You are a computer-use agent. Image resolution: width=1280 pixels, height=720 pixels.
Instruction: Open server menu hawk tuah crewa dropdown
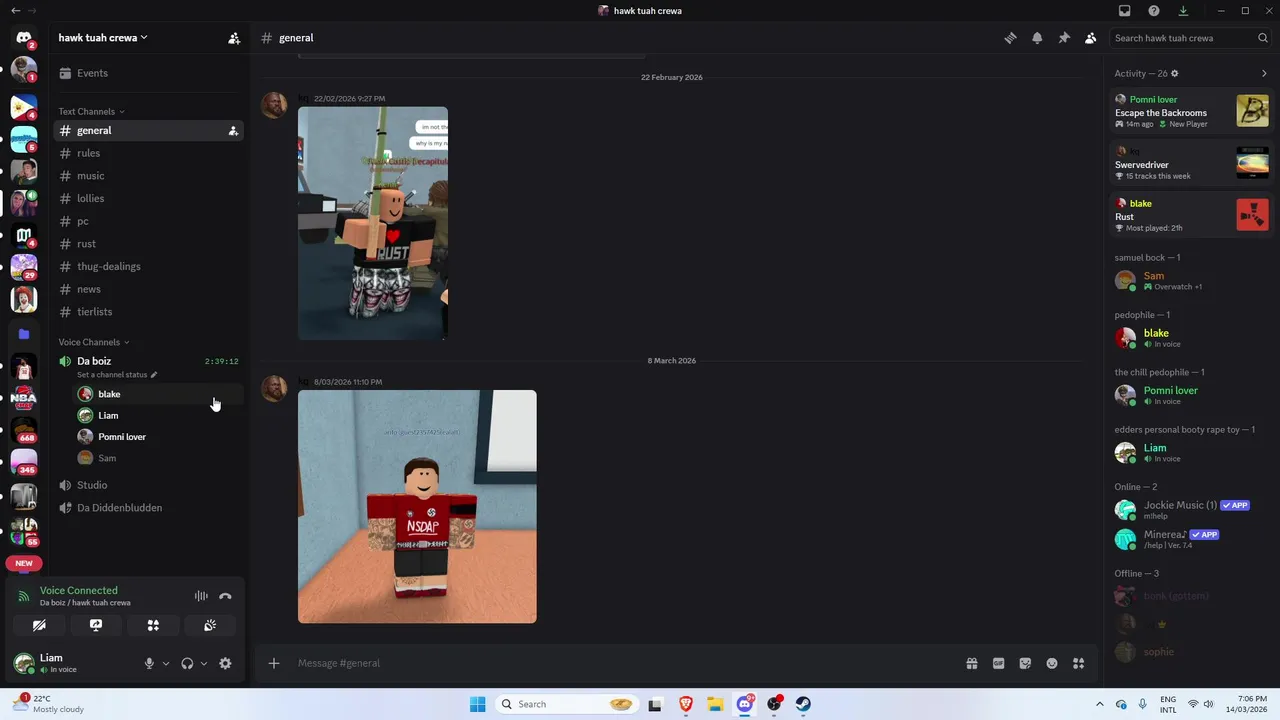tap(103, 38)
